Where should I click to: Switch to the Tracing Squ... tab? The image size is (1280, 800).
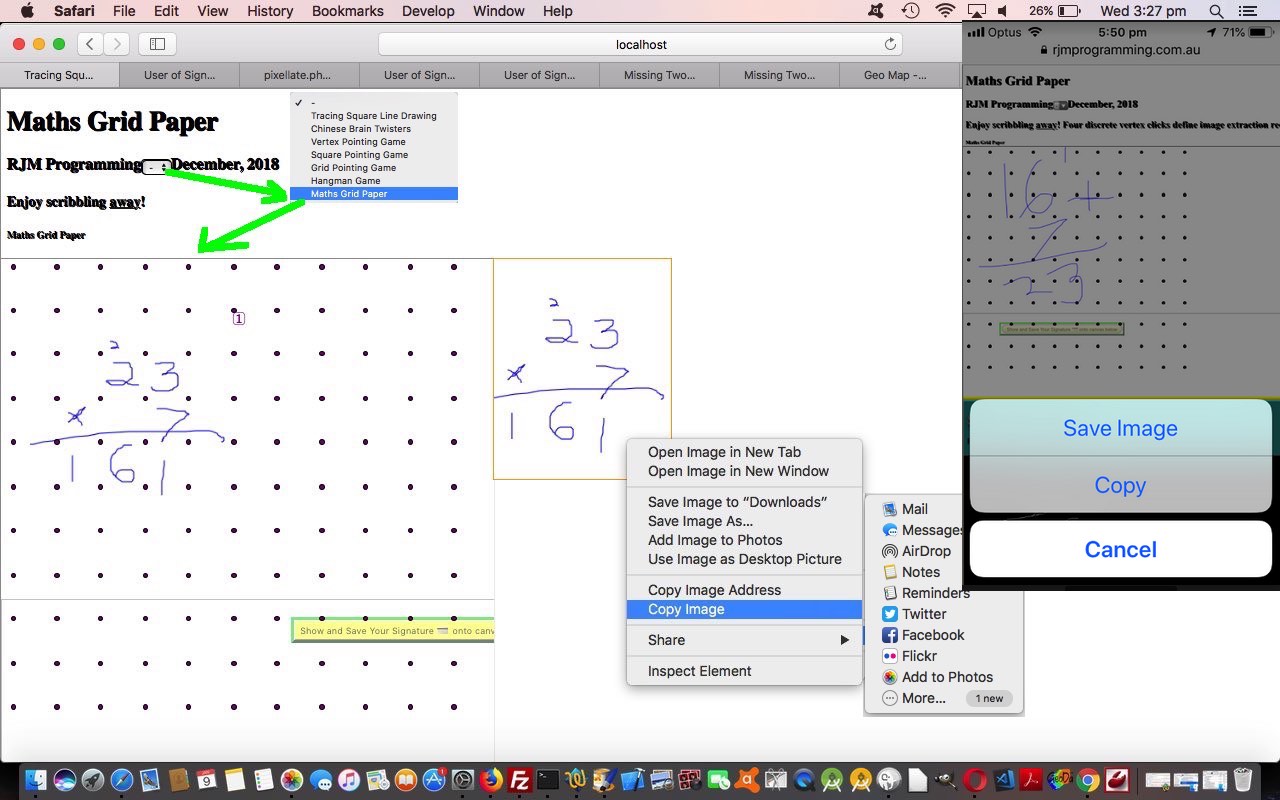59,75
